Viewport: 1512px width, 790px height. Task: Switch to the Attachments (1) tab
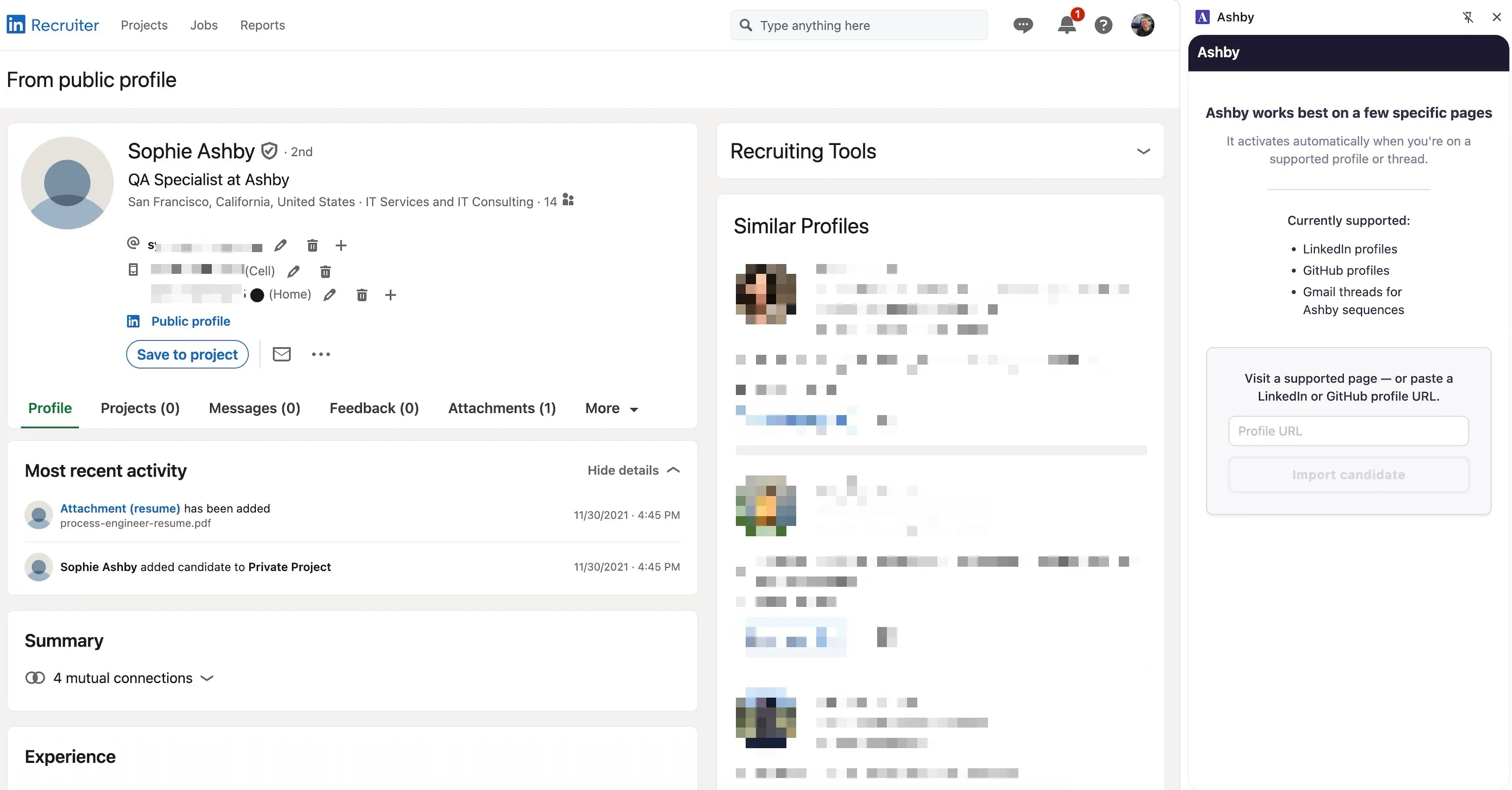point(502,408)
